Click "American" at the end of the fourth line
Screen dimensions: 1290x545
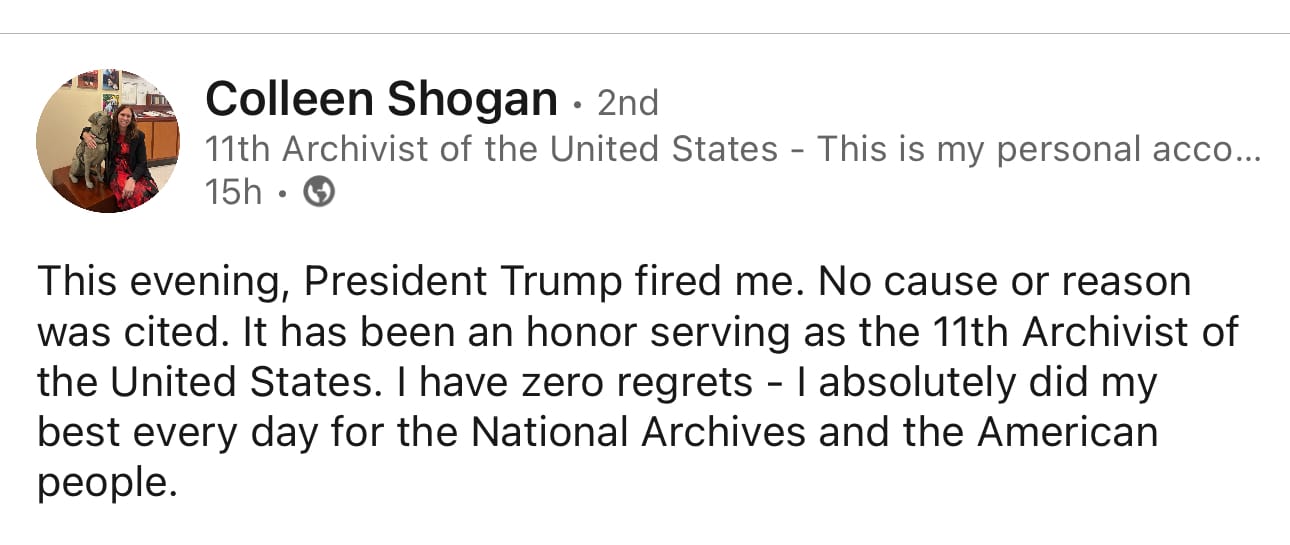pyautogui.click(x=1067, y=432)
